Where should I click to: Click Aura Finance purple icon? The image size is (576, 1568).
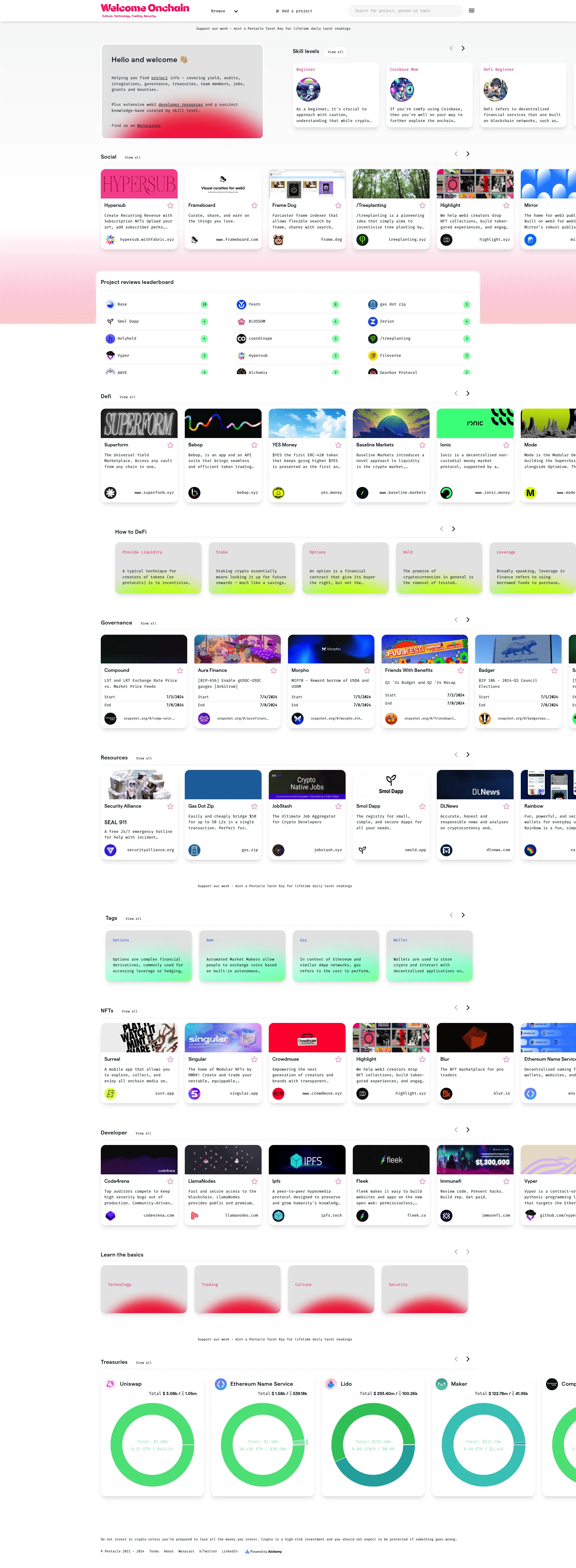[x=204, y=719]
